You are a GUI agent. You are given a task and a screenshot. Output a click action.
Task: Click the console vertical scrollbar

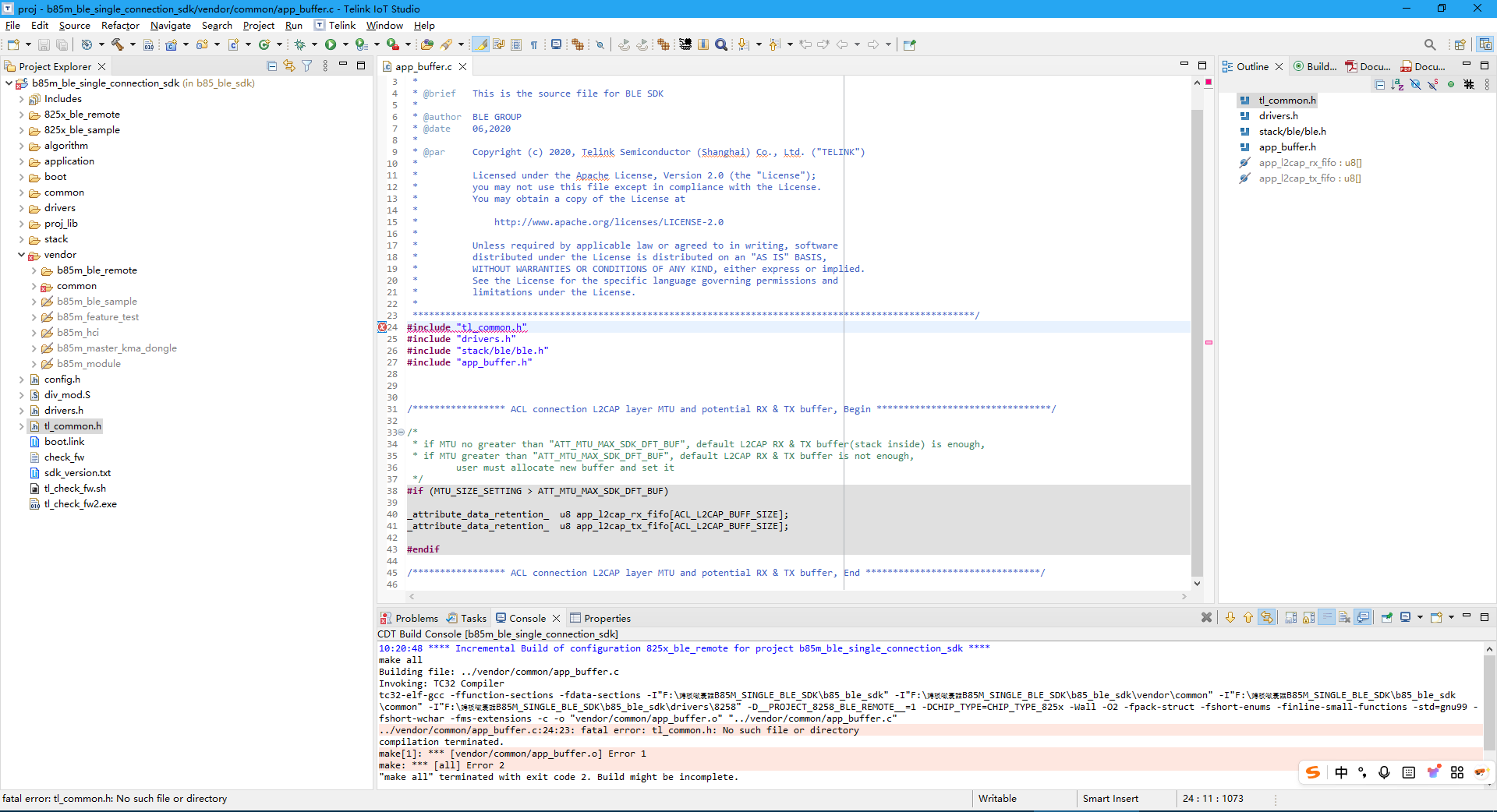click(x=1489, y=701)
